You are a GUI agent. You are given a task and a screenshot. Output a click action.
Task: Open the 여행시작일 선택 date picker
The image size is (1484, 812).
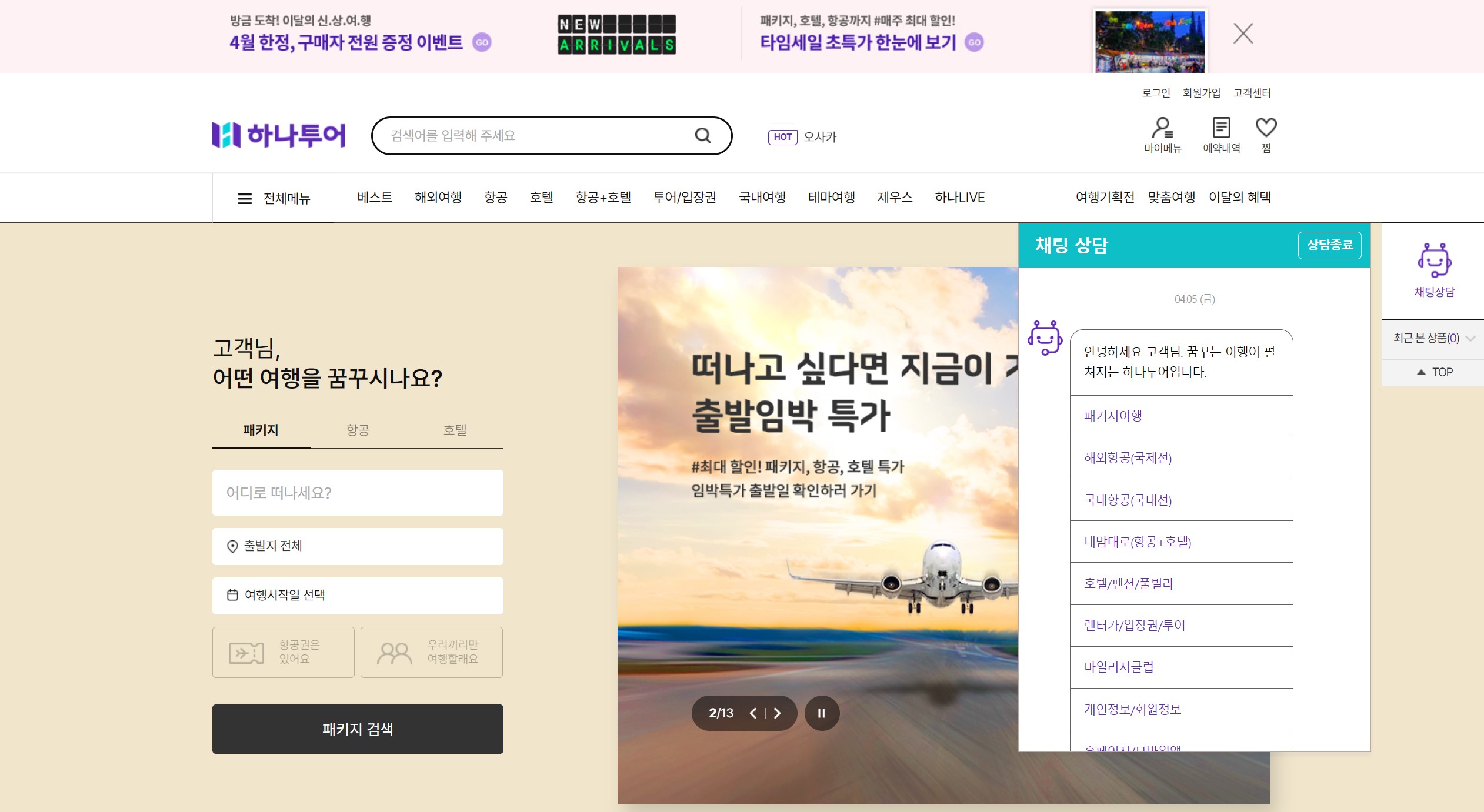tap(358, 596)
